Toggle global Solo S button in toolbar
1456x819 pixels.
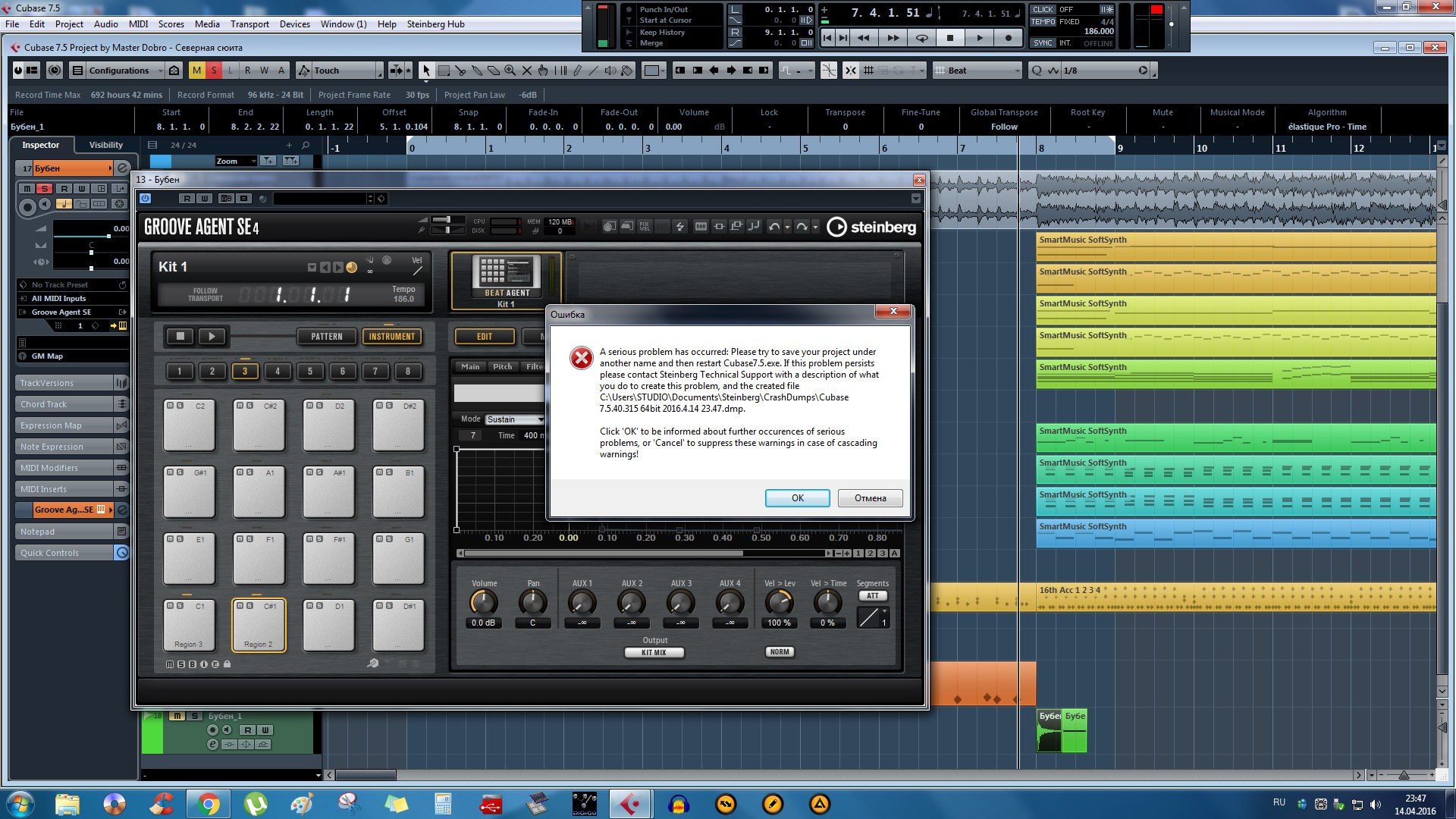[214, 71]
